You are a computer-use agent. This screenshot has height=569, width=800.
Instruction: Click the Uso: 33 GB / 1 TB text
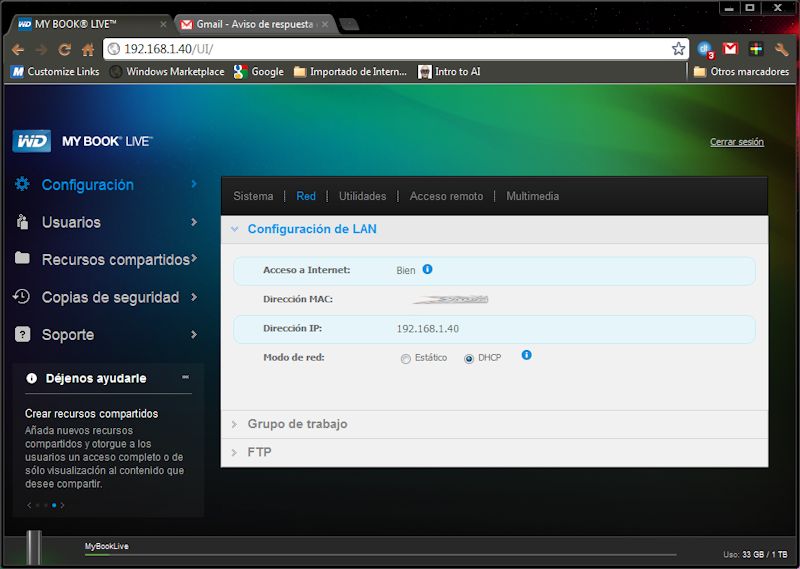coord(755,554)
